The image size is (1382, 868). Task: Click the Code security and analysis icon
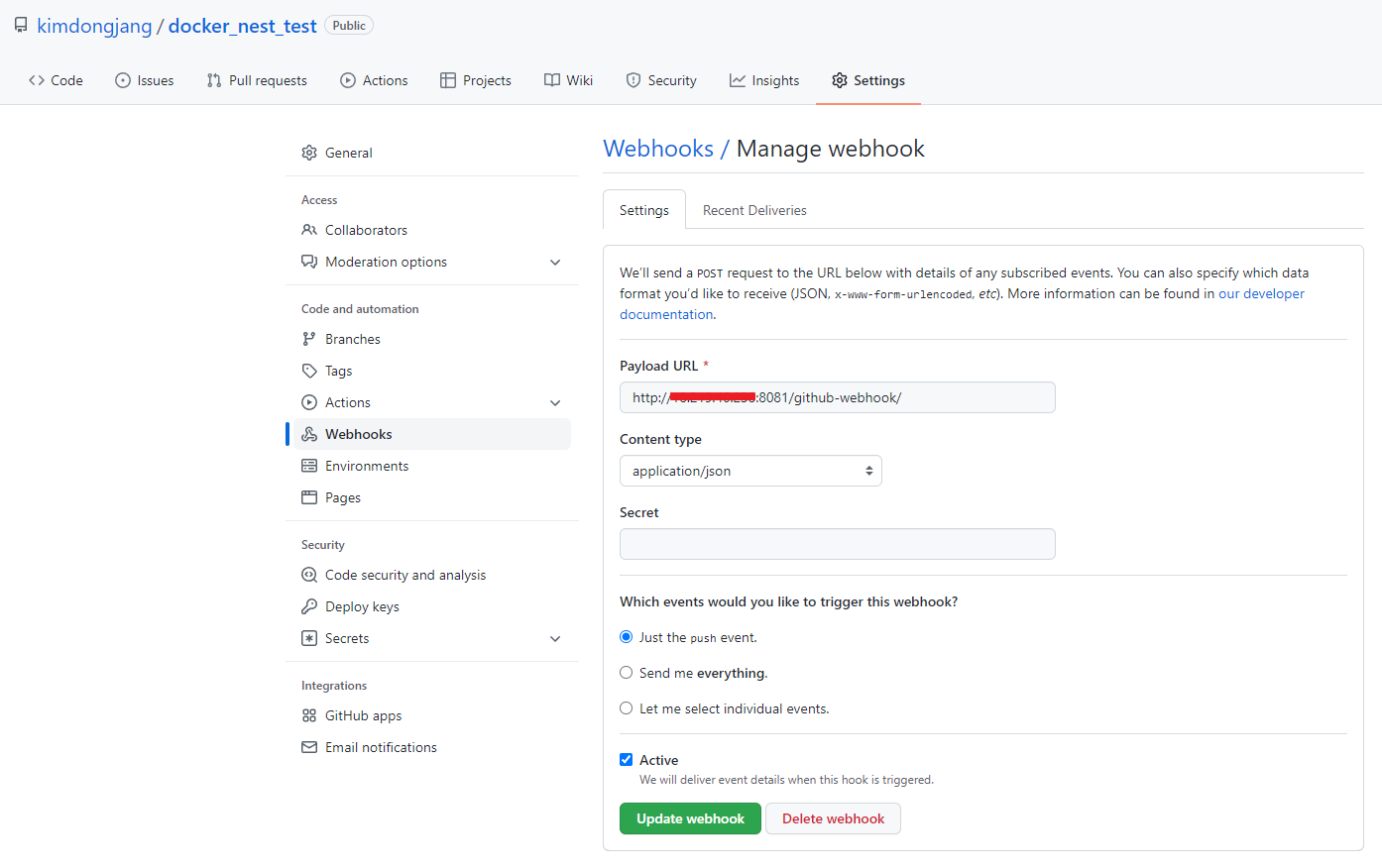tap(309, 575)
